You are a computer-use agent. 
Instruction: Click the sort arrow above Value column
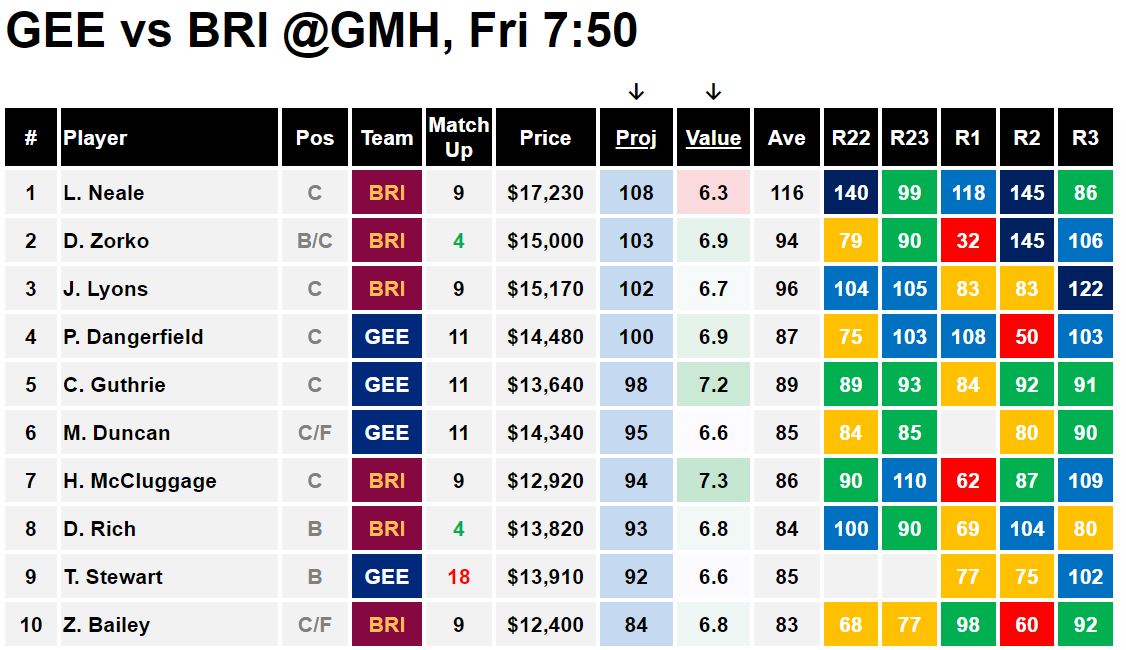tap(713, 92)
